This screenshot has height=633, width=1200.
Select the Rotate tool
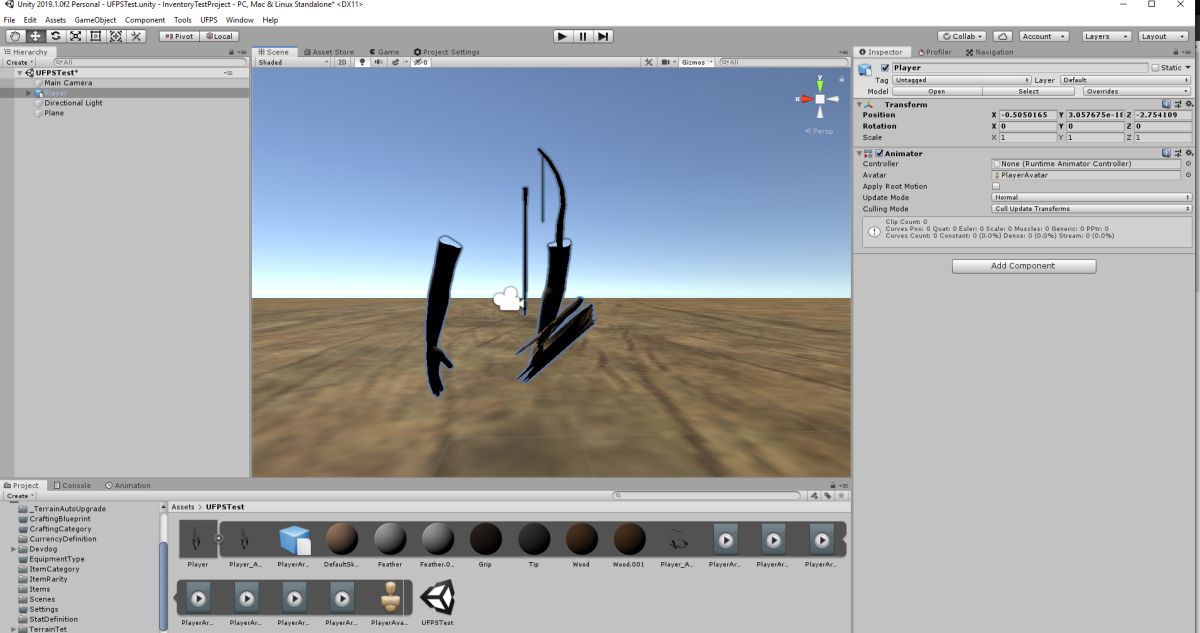pyautogui.click(x=55, y=36)
